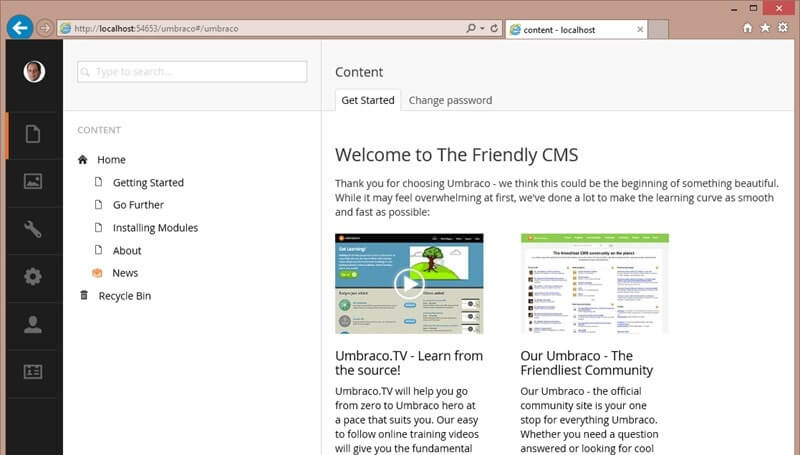
Task: Minimize the browser window
Action: [x=734, y=9]
